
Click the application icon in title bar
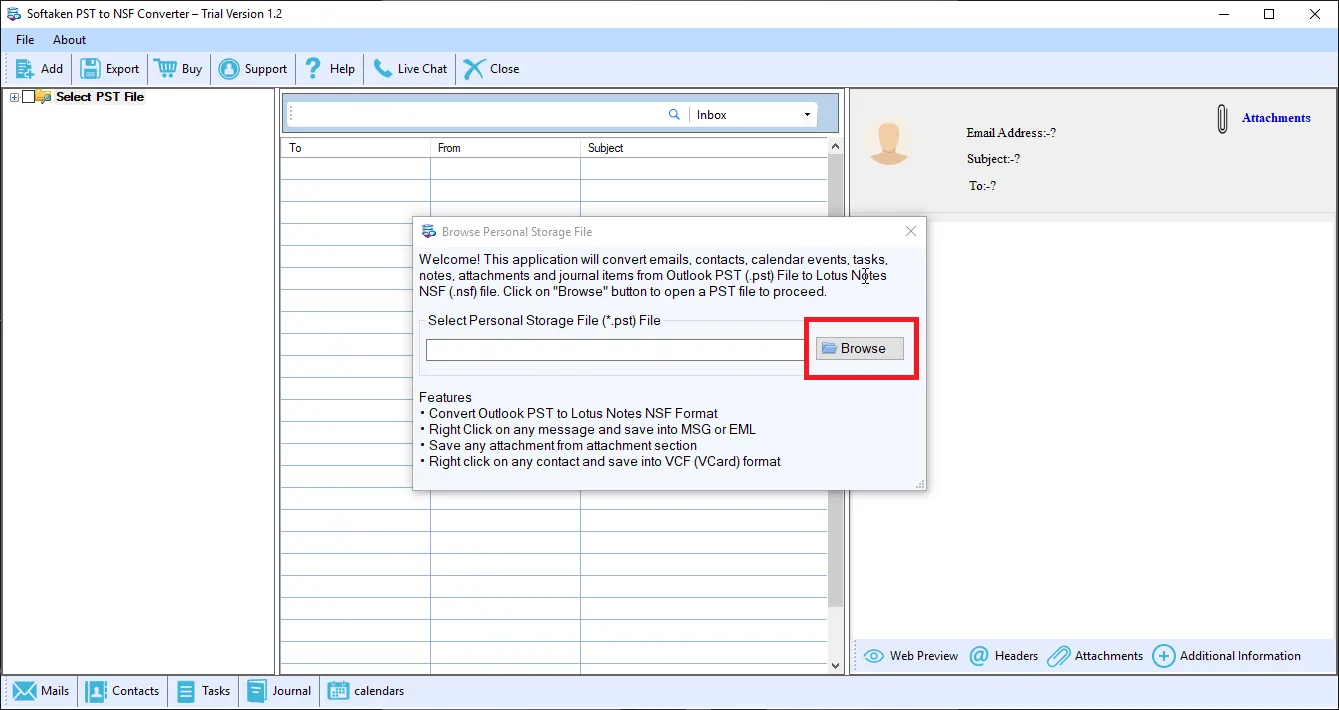coord(14,14)
